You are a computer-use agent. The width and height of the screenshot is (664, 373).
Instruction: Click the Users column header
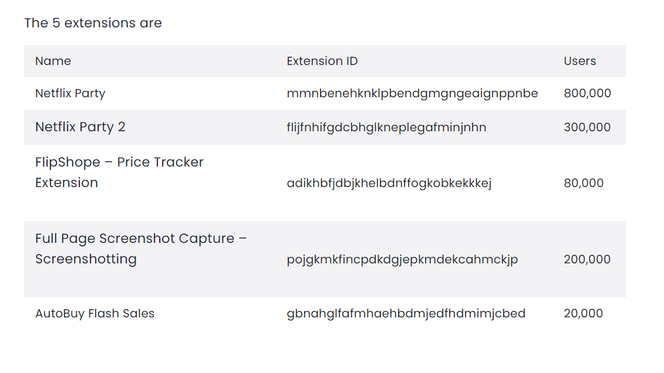click(x=579, y=61)
